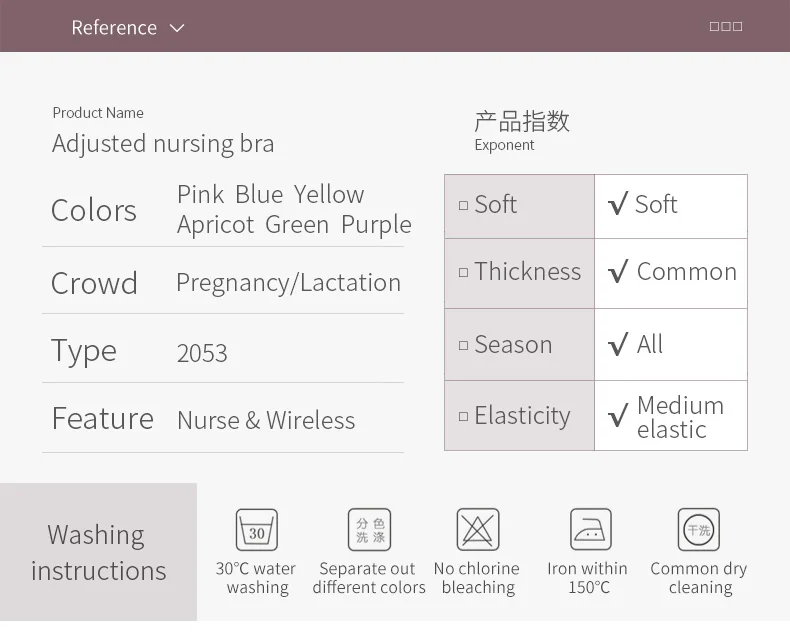
Task: Select the Medium elastic cell
Action: pos(671,416)
